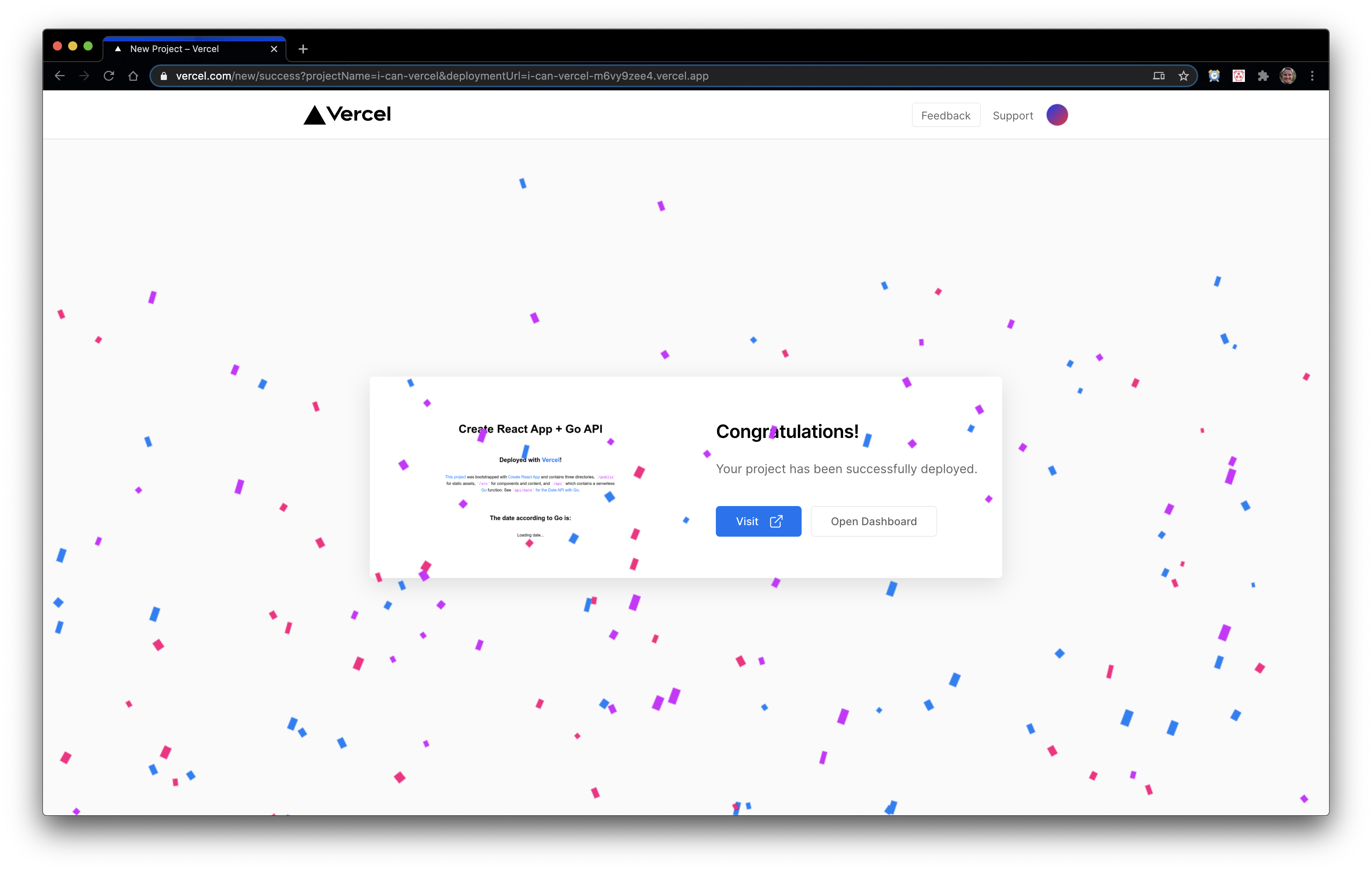
Task: Open the Feedback button
Action: 945,115
